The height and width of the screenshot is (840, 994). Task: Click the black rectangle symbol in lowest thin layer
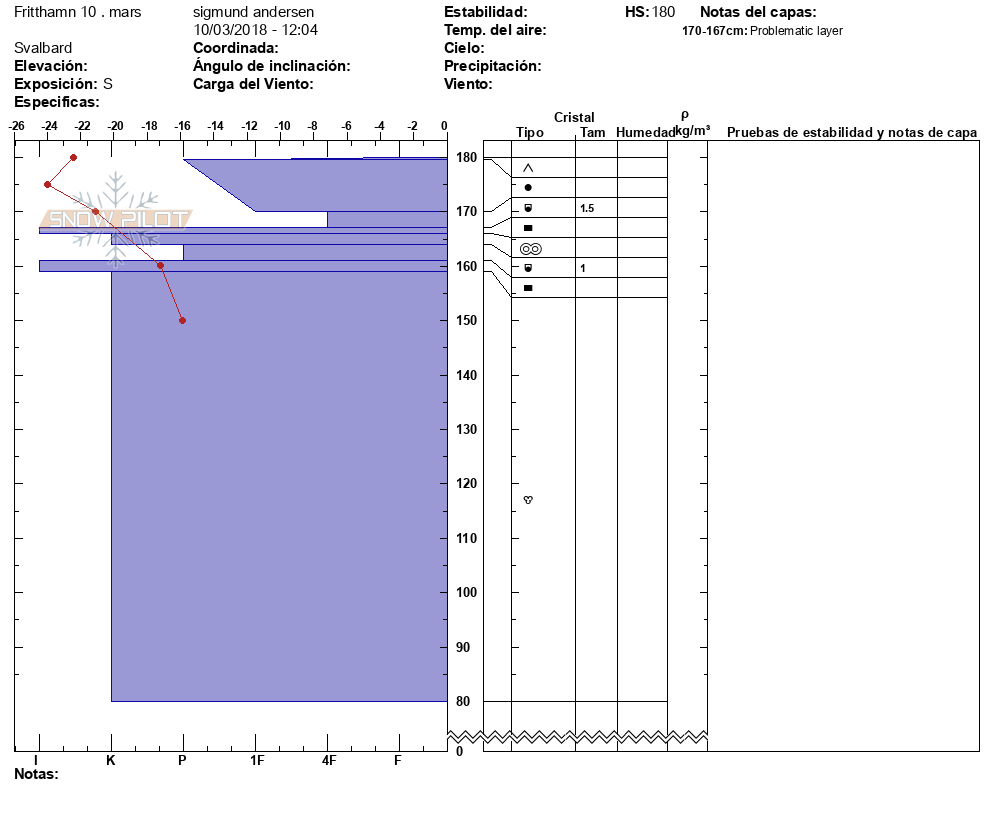(x=528, y=288)
